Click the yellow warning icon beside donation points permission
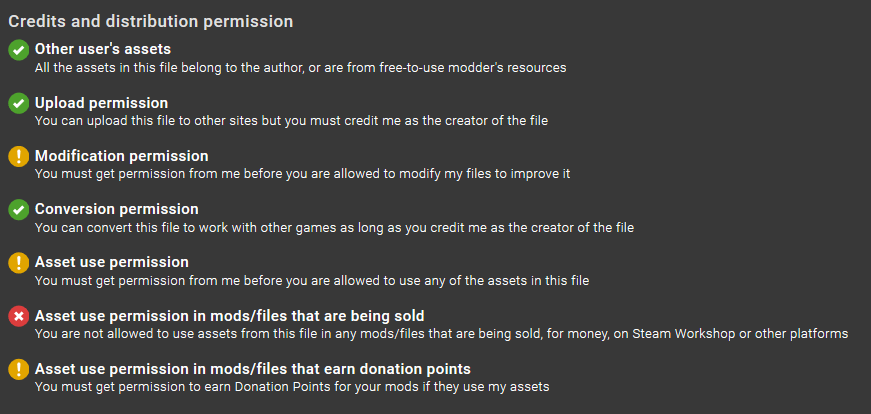Screen dimensions: 871x414 tap(18, 370)
